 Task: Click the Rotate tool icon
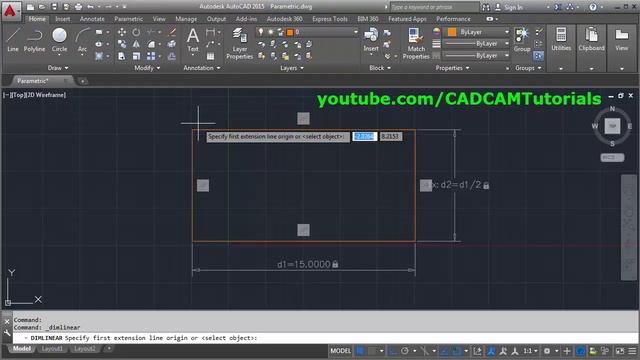point(136,32)
